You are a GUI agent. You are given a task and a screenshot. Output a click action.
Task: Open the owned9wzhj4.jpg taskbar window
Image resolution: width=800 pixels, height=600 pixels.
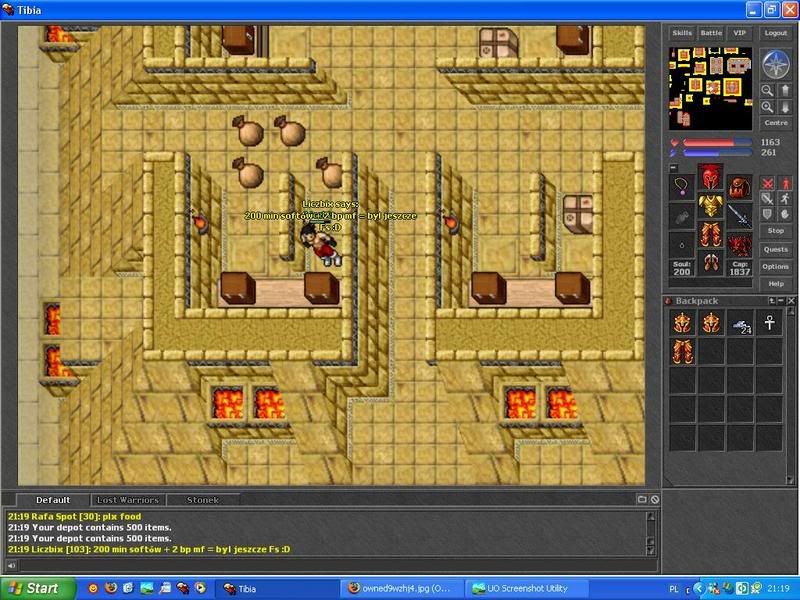(401, 589)
